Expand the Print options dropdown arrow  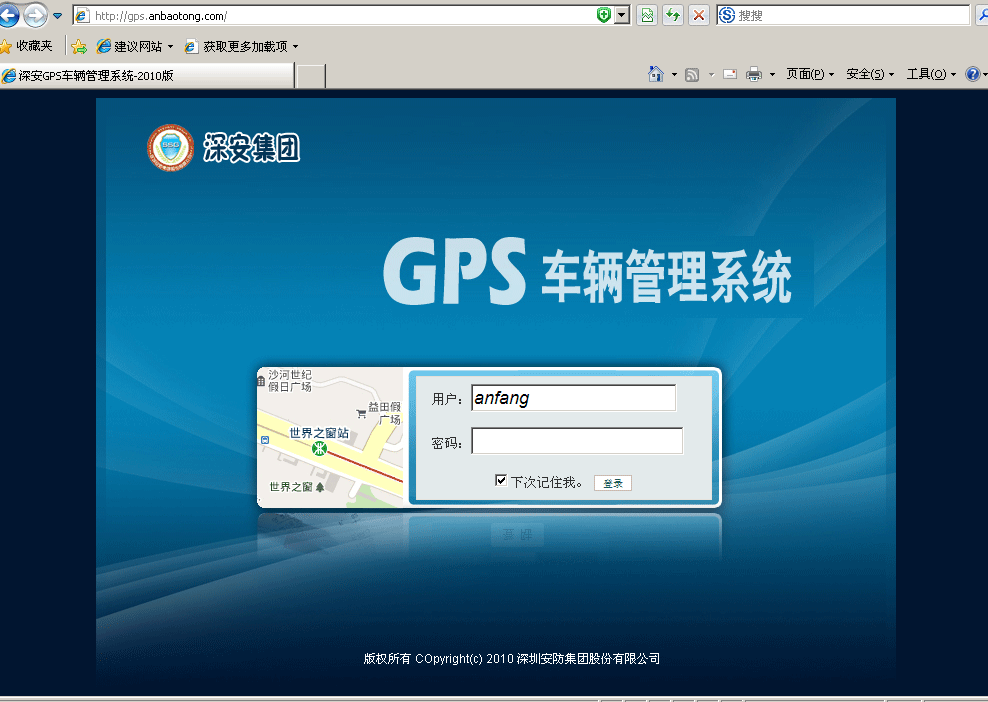772,74
